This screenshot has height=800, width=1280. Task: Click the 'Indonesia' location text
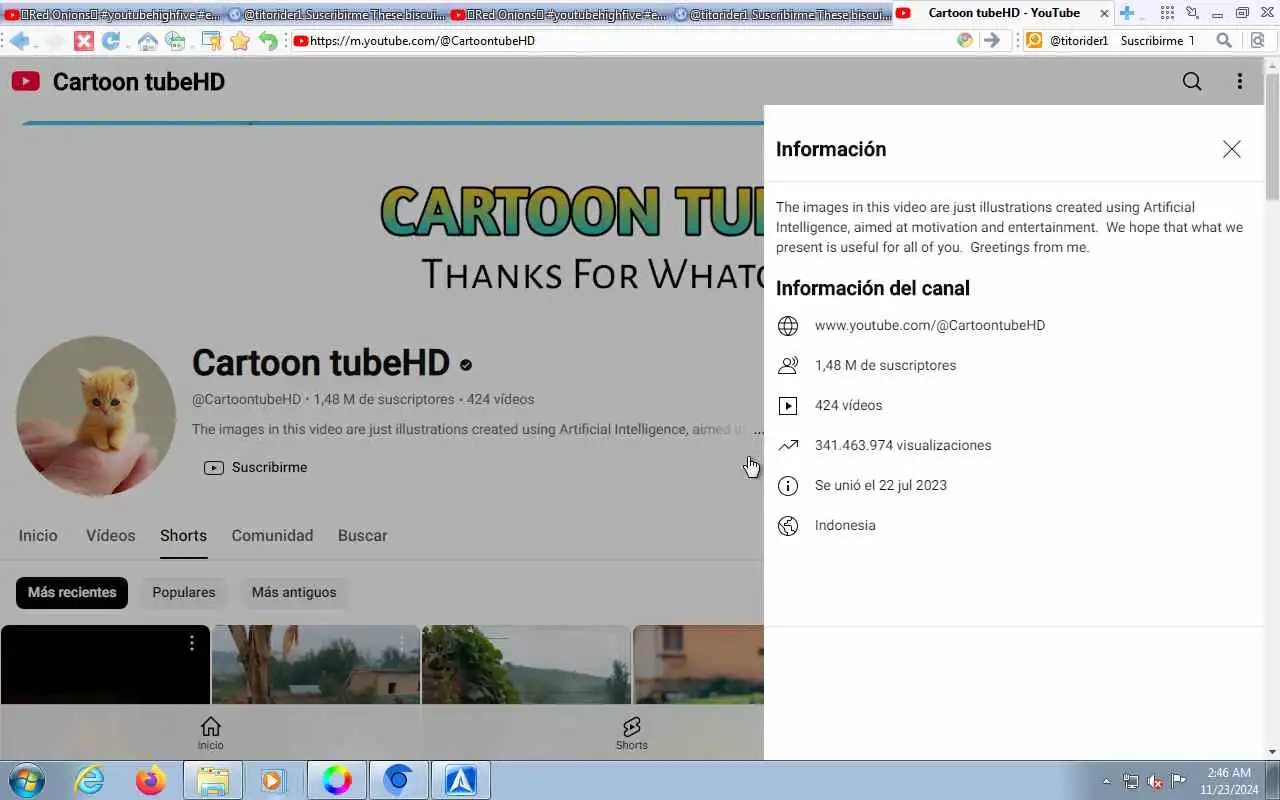point(845,526)
